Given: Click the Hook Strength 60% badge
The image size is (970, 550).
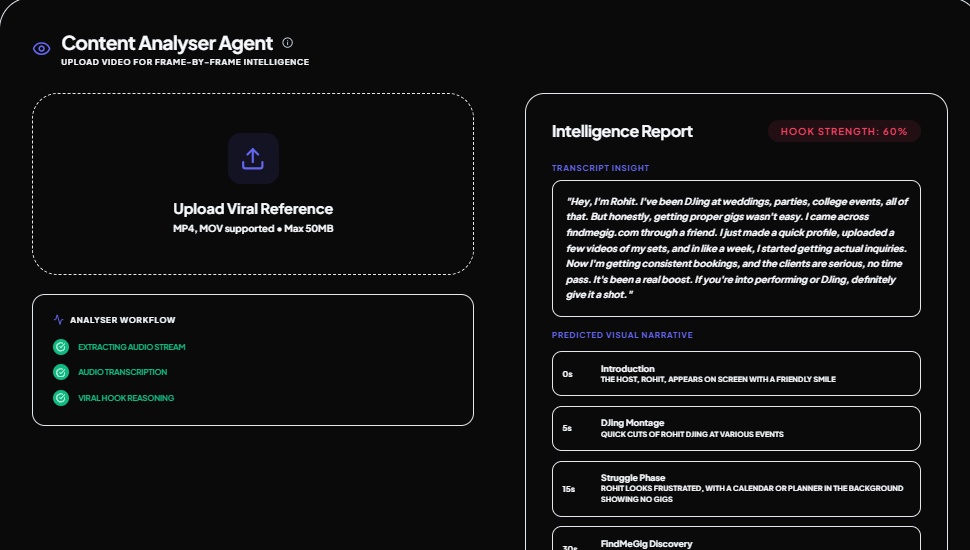Looking at the screenshot, I should click(x=844, y=132).
